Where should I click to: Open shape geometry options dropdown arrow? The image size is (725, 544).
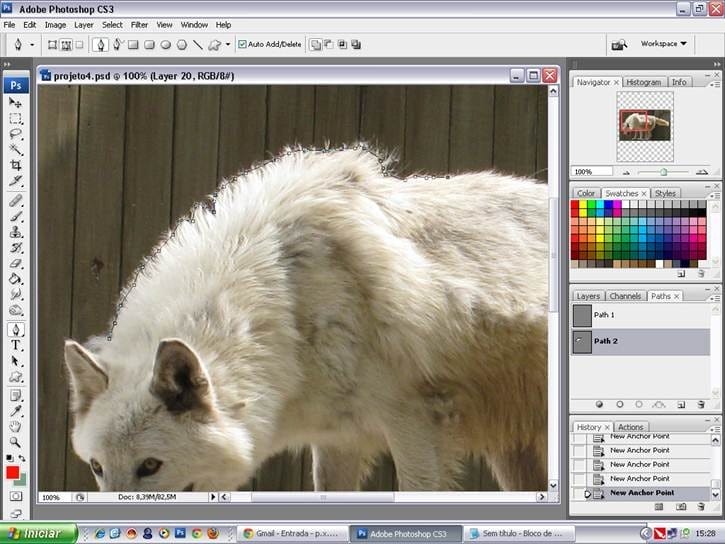(x=228, y=44)
